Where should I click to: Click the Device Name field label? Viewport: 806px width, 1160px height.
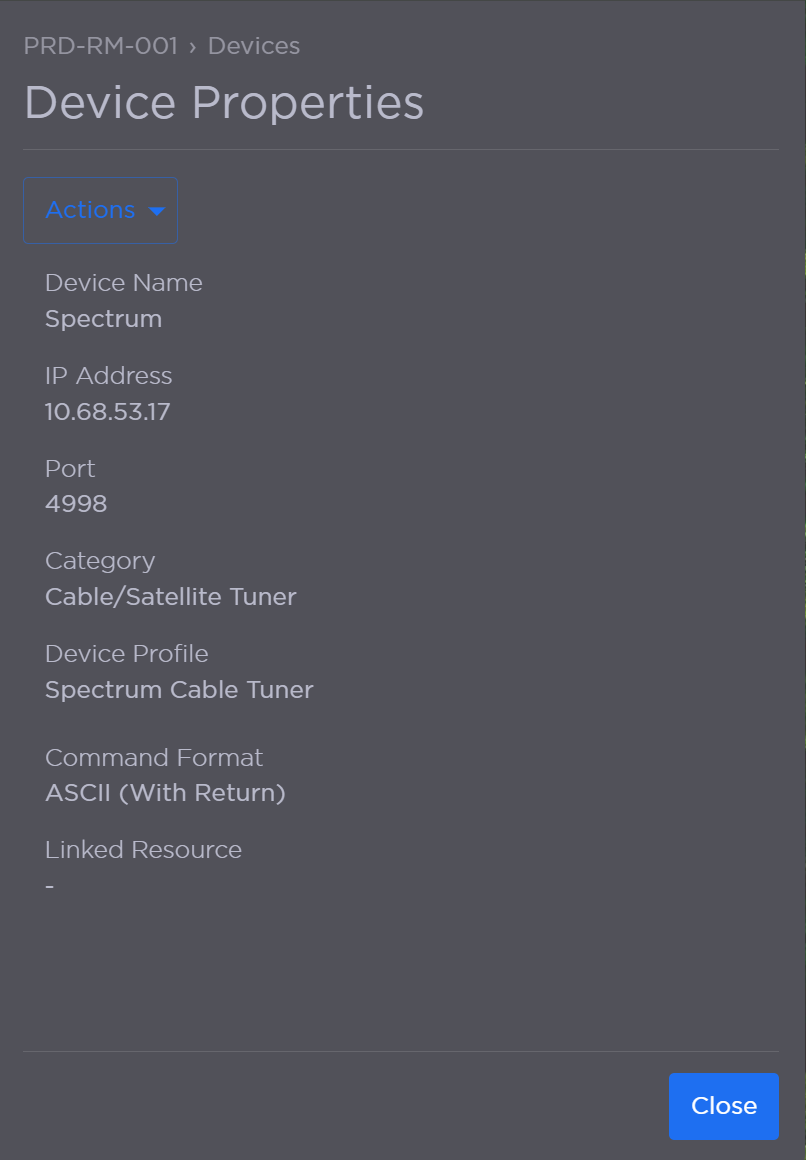[x=123, y=283]
